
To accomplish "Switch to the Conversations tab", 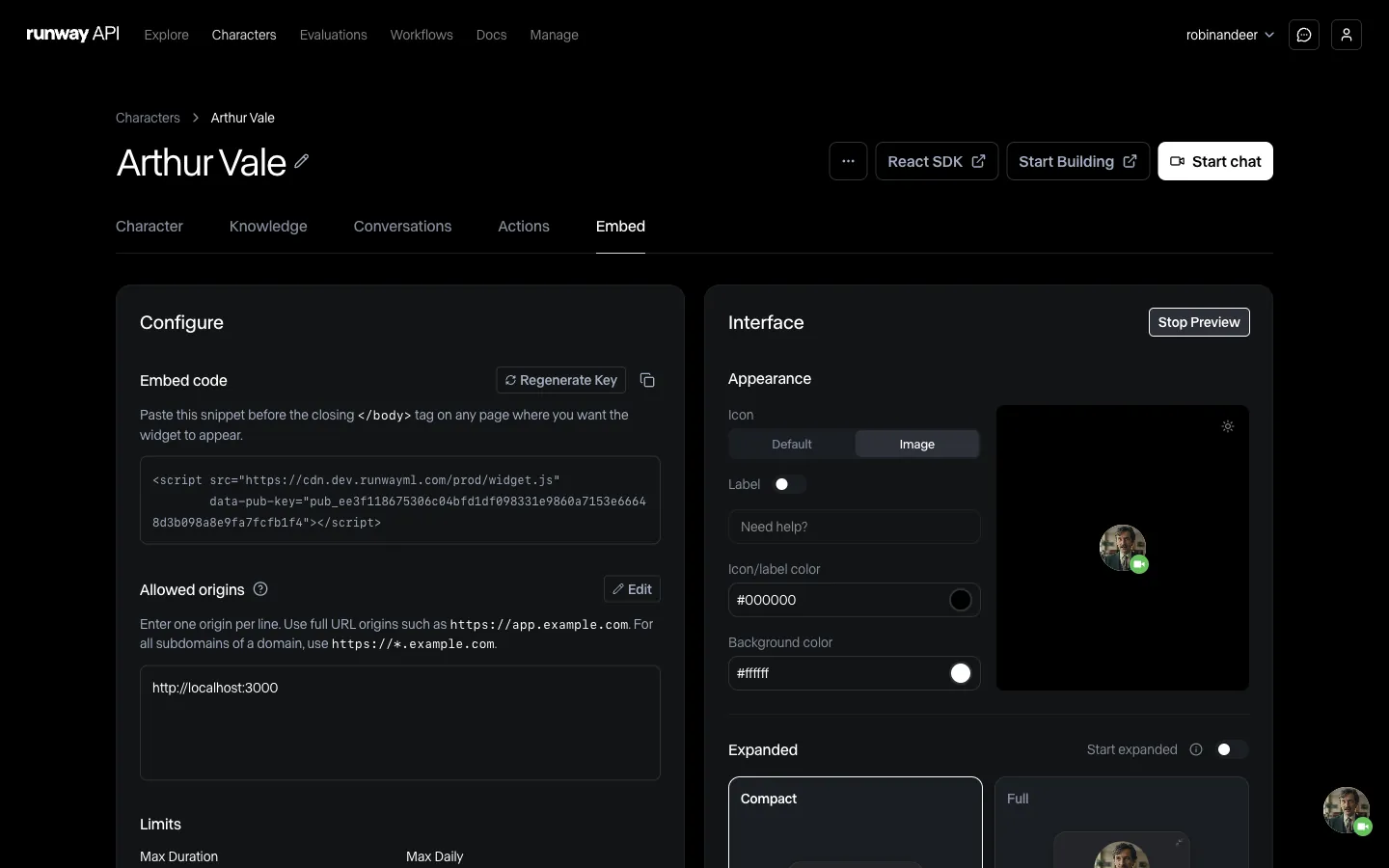I will pyautogui.click(x=402, y=226).
